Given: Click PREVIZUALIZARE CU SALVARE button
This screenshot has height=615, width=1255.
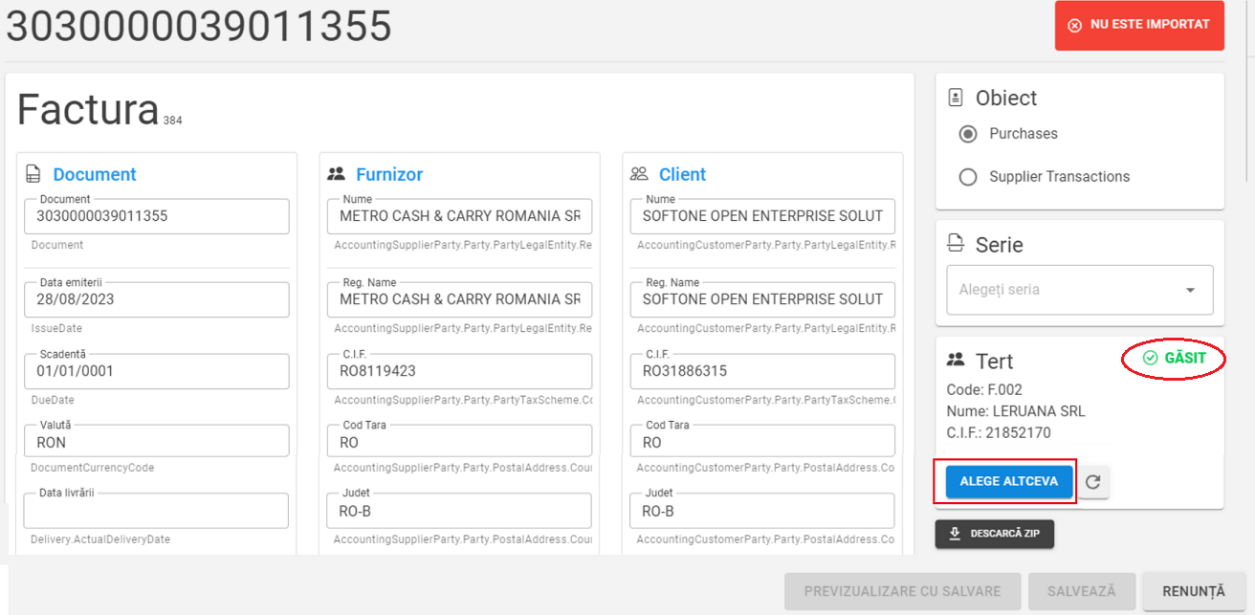Looking at the screenshot, I should pyautogui.click(x=902, y=591).
